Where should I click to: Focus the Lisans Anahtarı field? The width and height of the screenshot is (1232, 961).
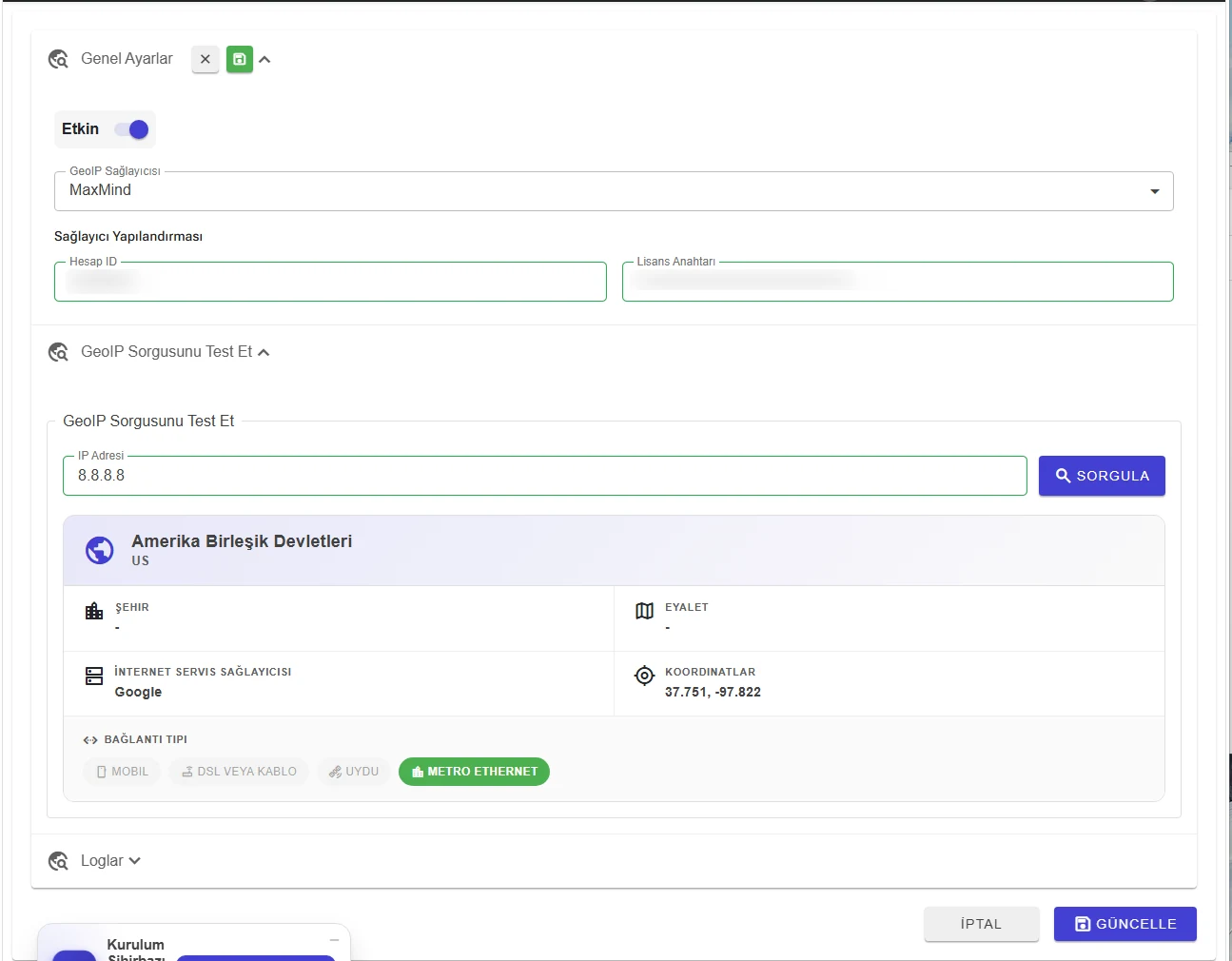pos(897,282)
